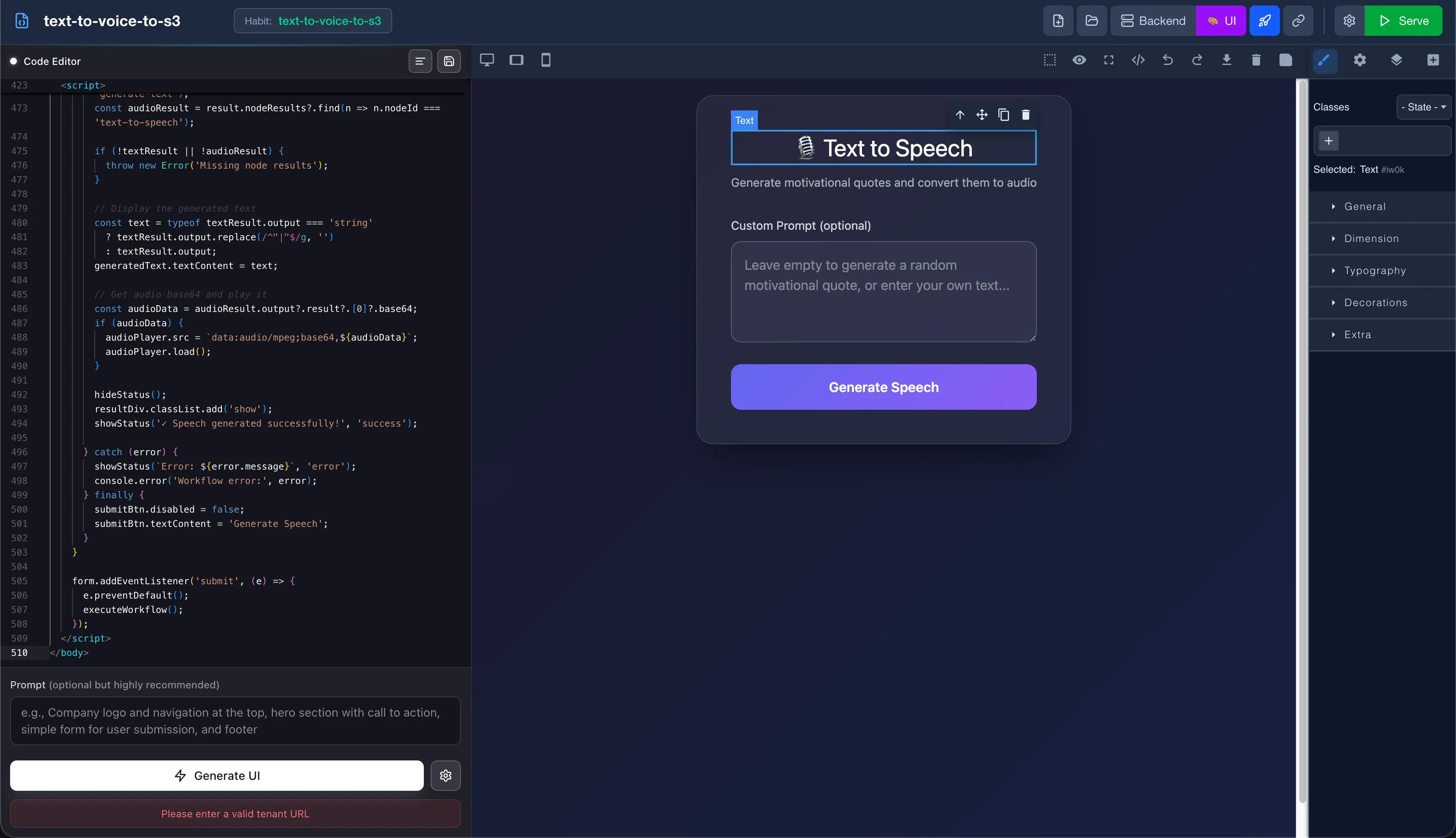Click the Generate UI button

tap(217, 775)
